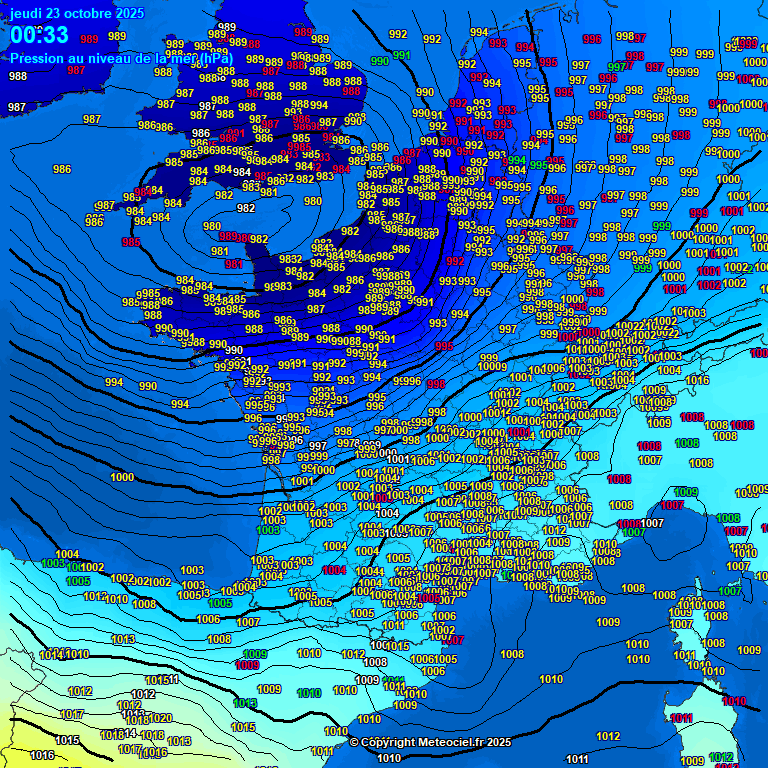The width and height of the screenshot is (768, 768).
Task: Select the green 1013 pressure reading
Action: pyautogui.click(x=245, y=703)
